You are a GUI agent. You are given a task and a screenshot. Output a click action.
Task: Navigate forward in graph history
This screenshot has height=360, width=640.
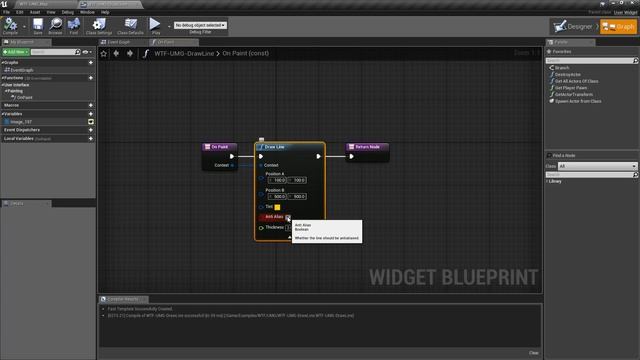click(130, 53)
